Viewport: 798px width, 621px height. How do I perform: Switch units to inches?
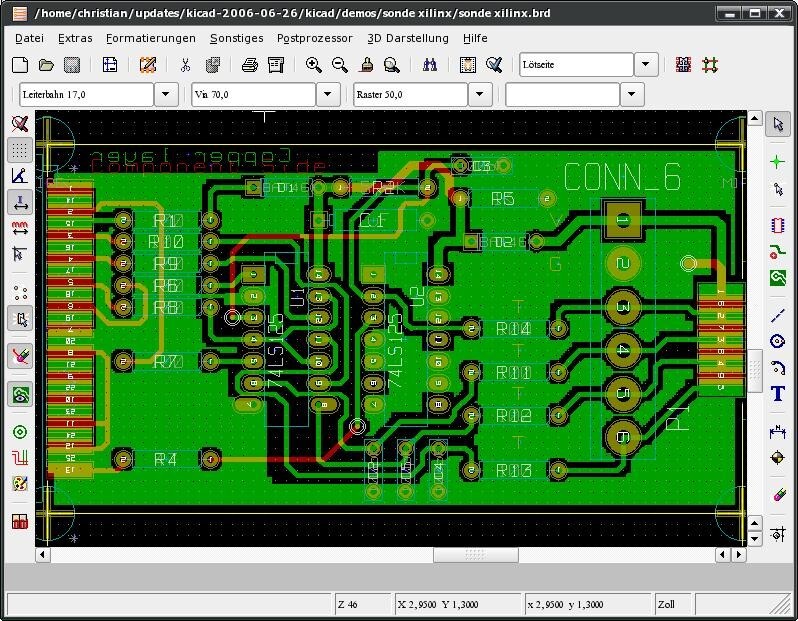[x=20, y=203]
